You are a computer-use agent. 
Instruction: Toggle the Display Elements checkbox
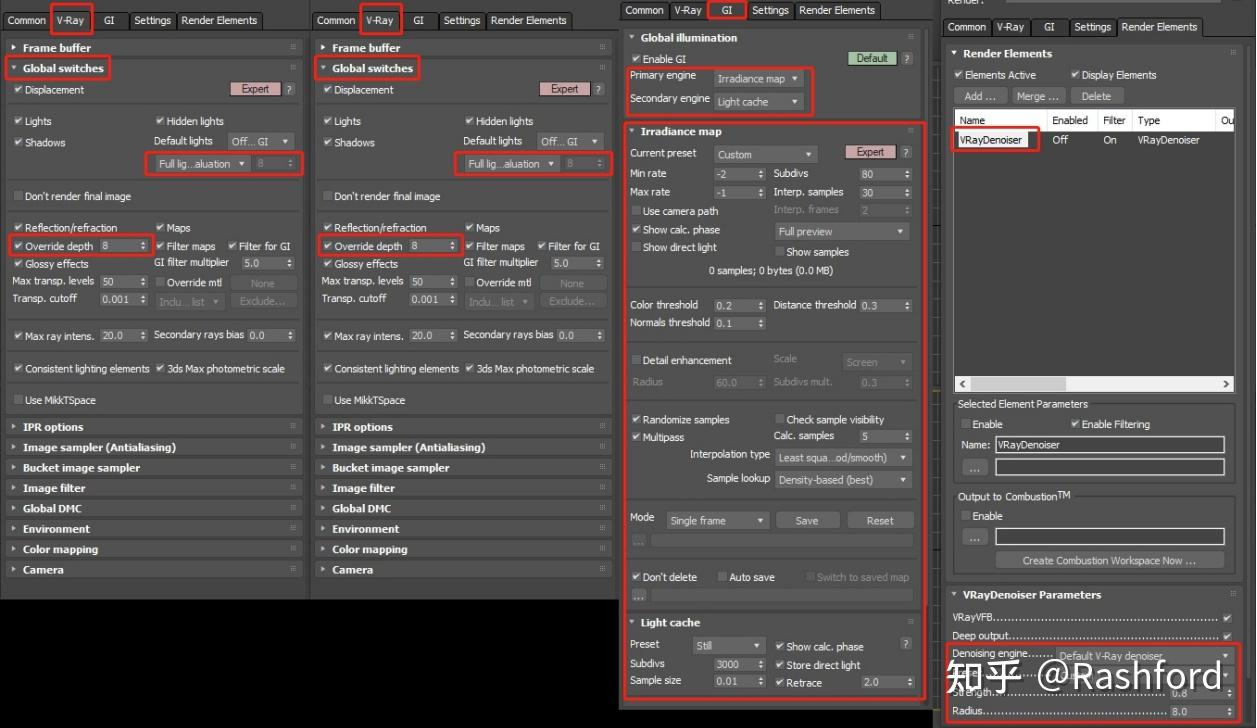point(1075,75)
